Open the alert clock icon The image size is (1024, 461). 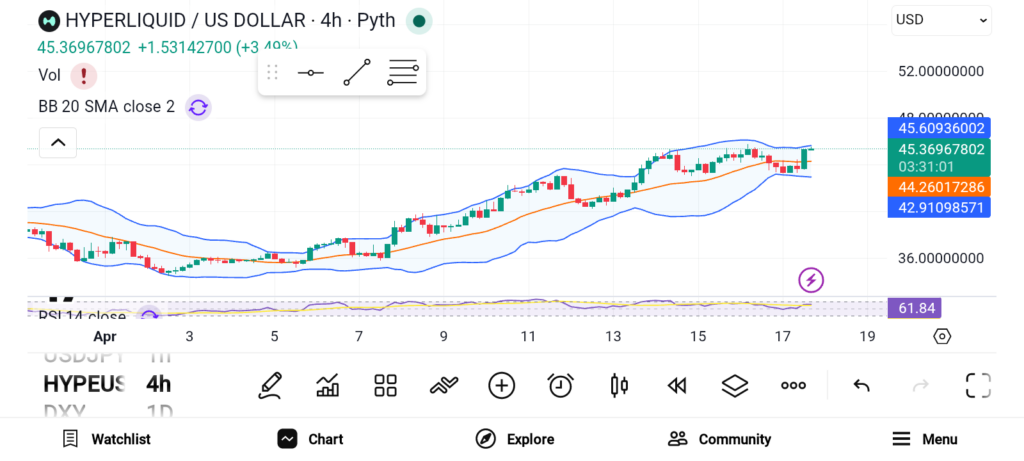(x=560, y=385)
